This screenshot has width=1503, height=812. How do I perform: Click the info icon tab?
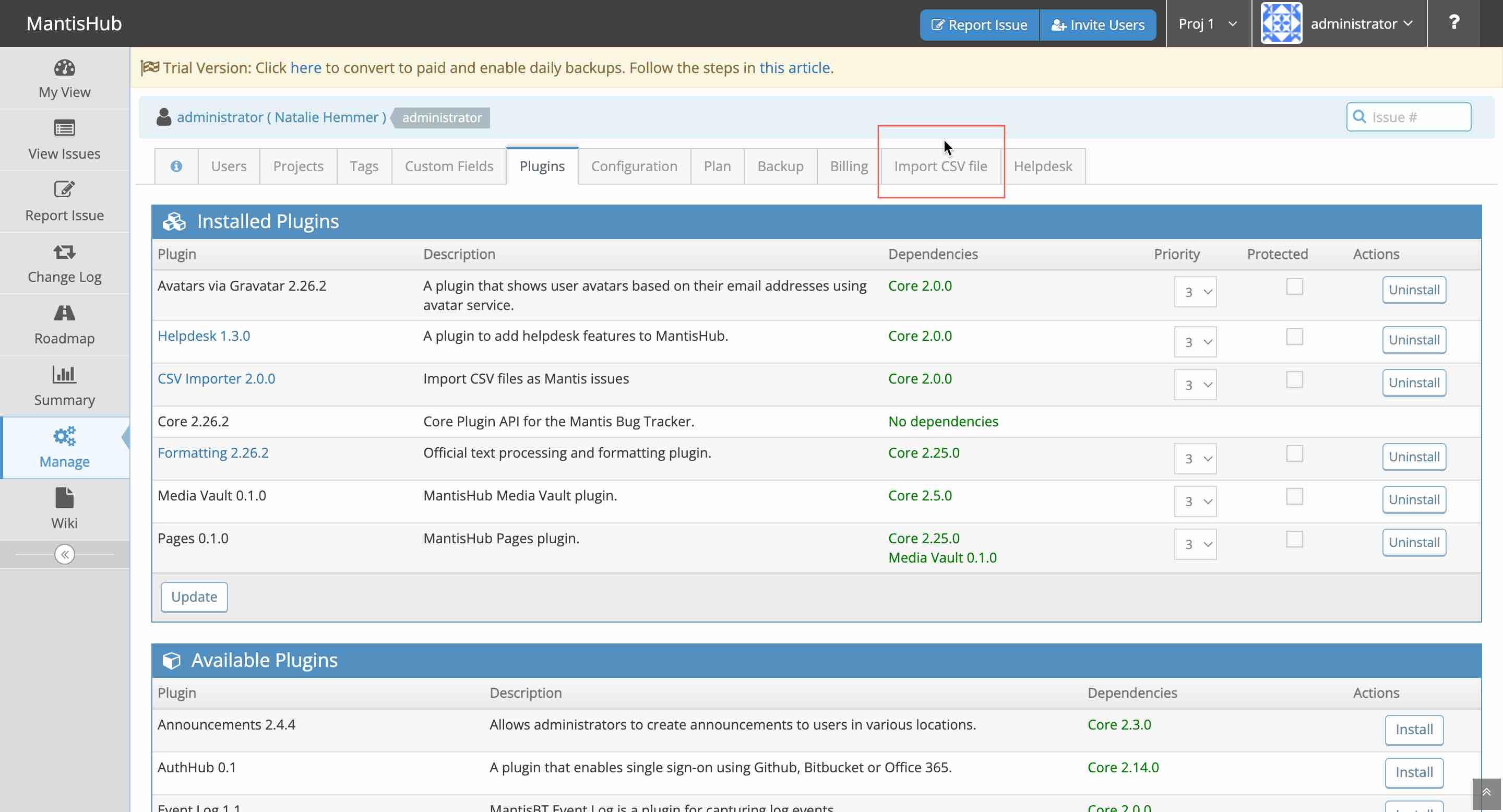pyautogui.click(x=176, y=166)
